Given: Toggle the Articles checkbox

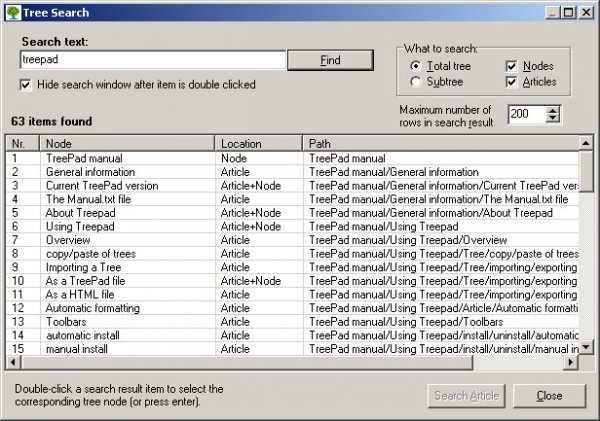Looking at the screenshot, I should (x=513, y=81).
